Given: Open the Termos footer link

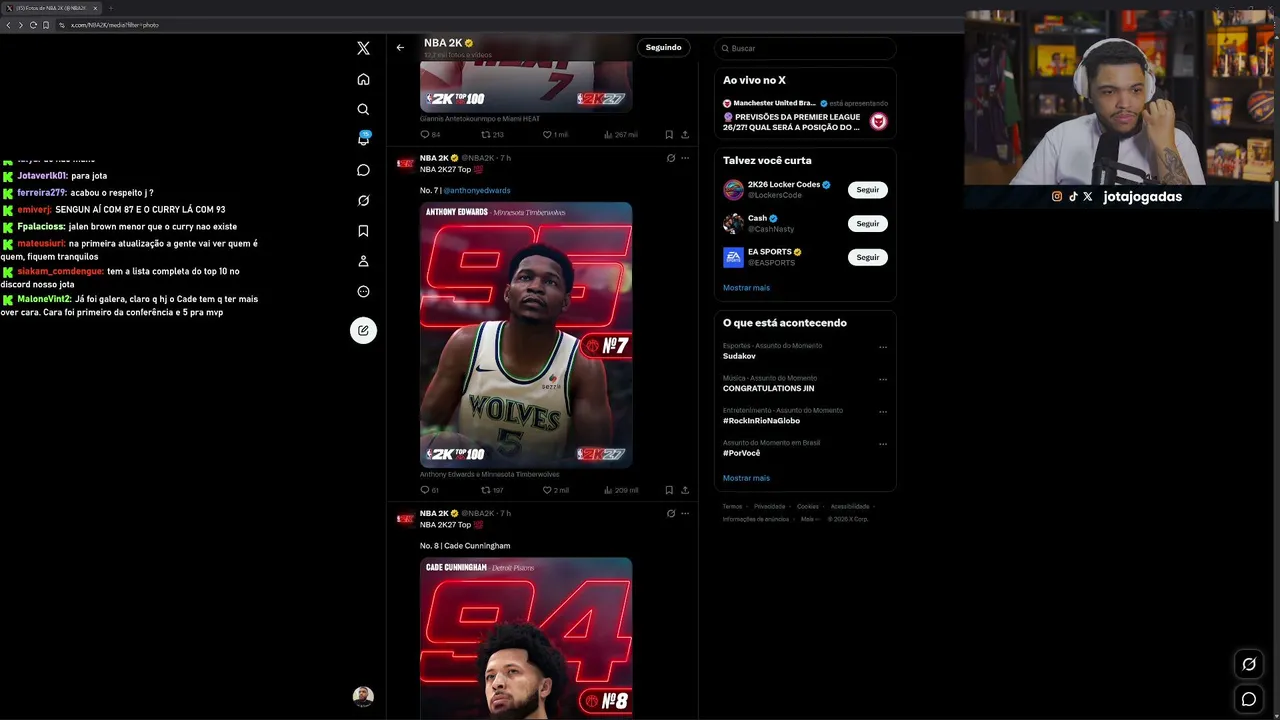Looking at the screenshot, I should [733, 507].
